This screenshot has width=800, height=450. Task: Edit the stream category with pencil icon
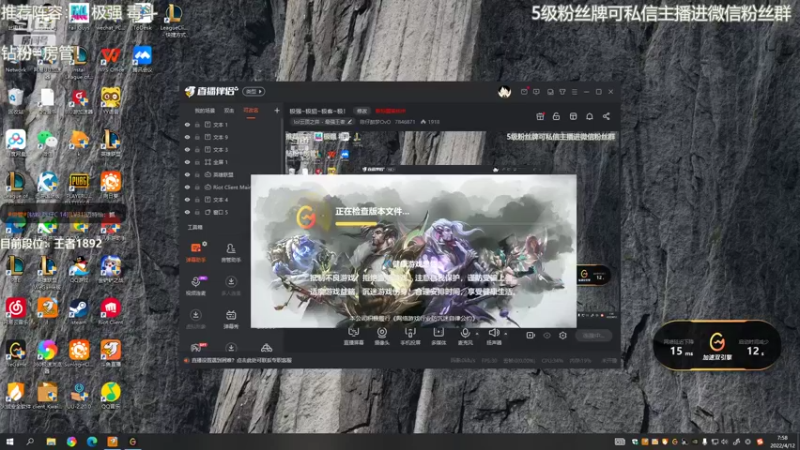tap(349, 122)
